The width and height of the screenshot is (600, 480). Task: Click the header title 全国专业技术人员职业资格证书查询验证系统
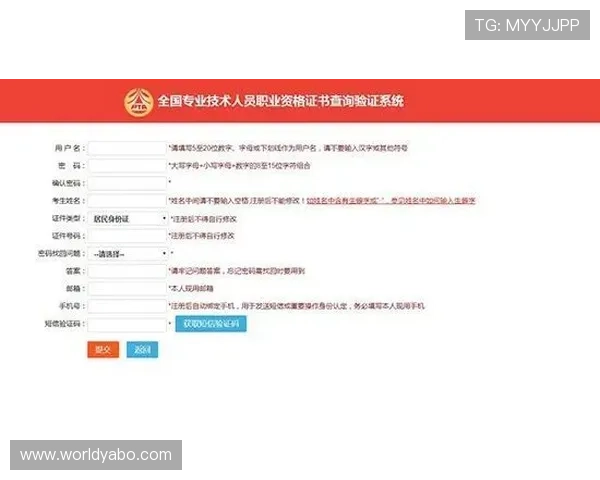[x=280, y=101]
